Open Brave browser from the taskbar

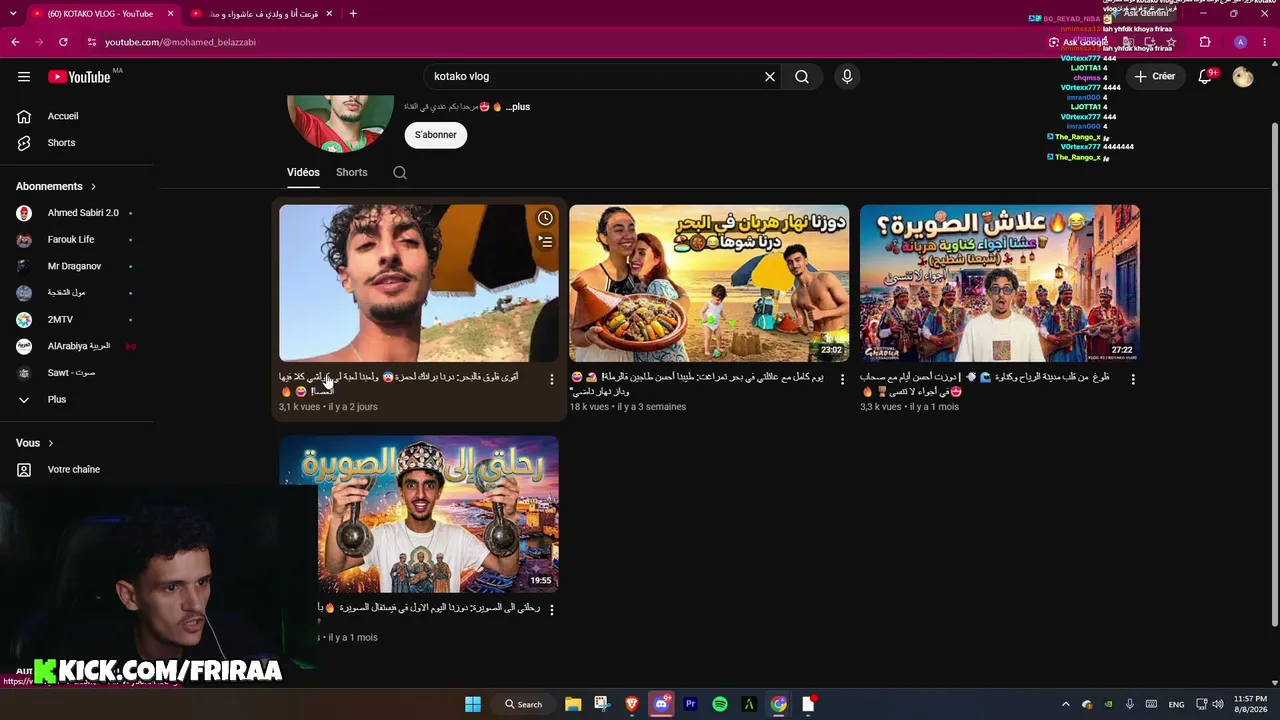(x=632, y=704)
